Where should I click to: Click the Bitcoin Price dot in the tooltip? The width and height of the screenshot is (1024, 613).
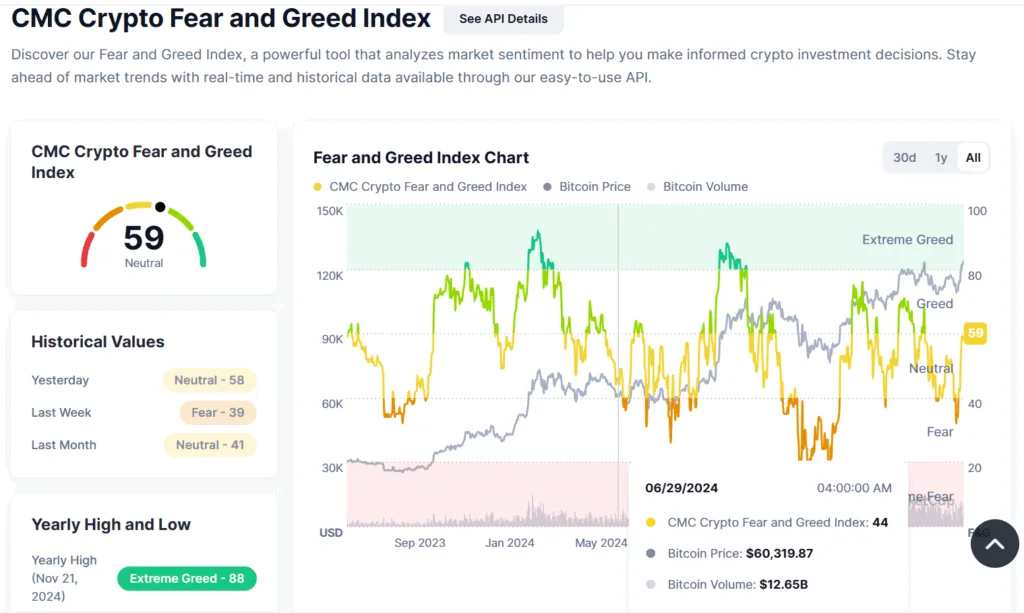tap(652, 553)
